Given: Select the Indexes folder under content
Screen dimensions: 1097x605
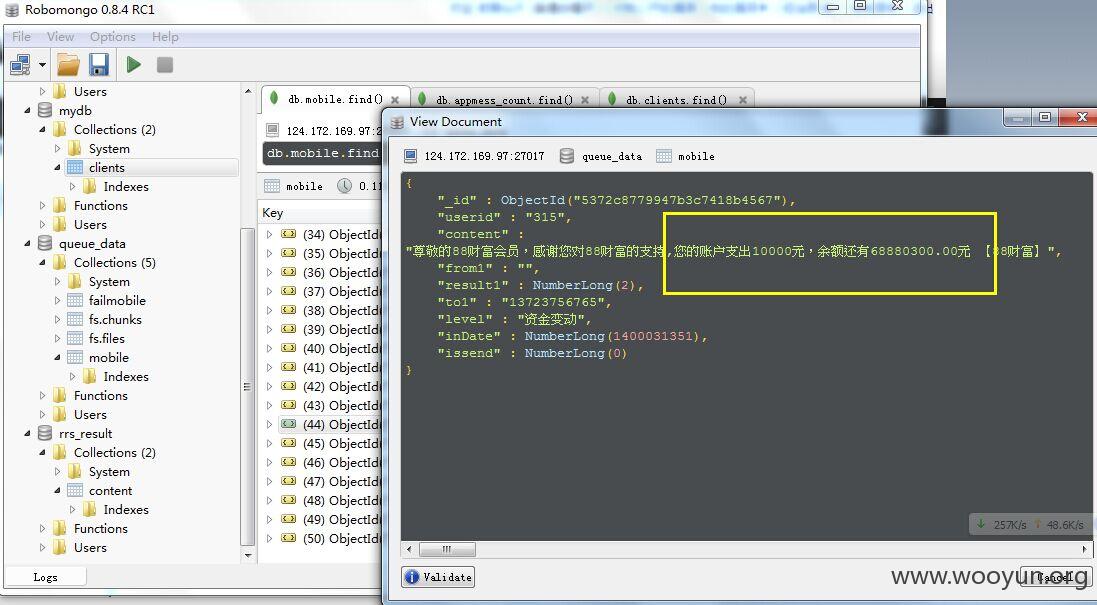Looking at the screenshot, I should [x=126, y=510].
